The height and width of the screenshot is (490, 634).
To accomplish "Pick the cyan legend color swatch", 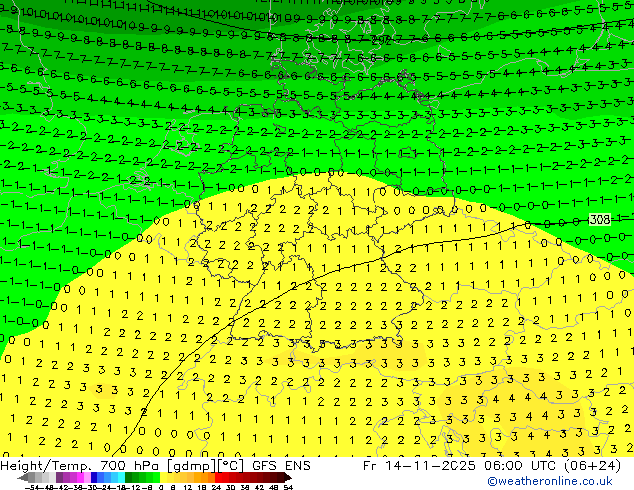I will pyautogui.click(x=122, y=477).
